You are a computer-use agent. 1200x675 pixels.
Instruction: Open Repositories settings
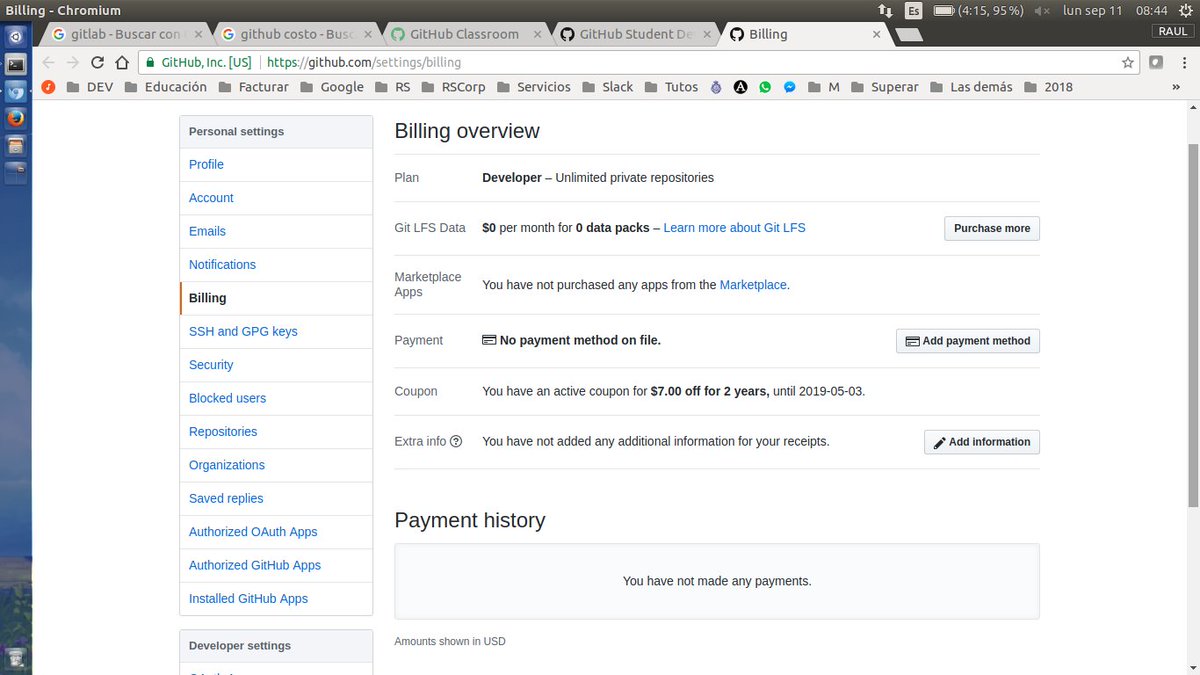[223, 431]
